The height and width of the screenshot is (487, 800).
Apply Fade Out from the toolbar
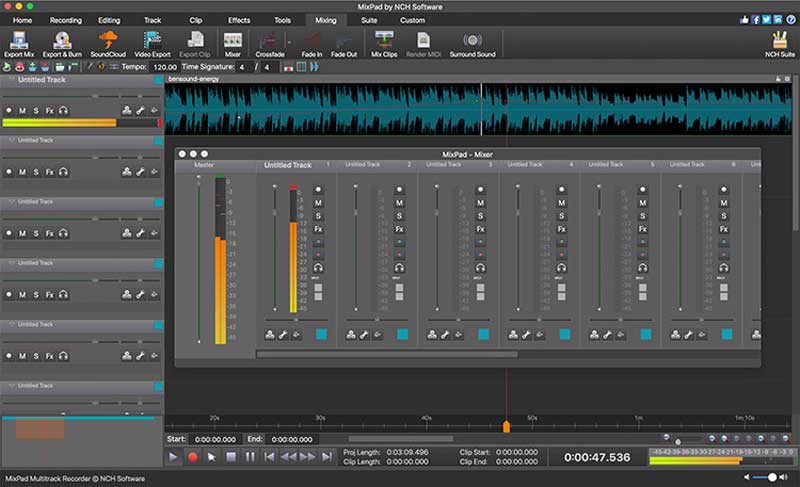(344, 41)
